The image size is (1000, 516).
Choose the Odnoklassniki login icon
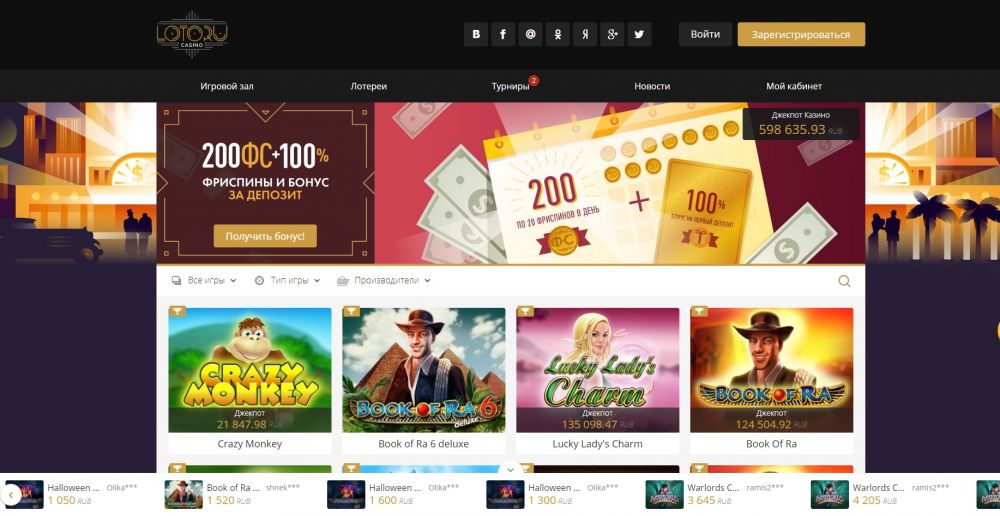pyautogui.click(x=557, y=34)
